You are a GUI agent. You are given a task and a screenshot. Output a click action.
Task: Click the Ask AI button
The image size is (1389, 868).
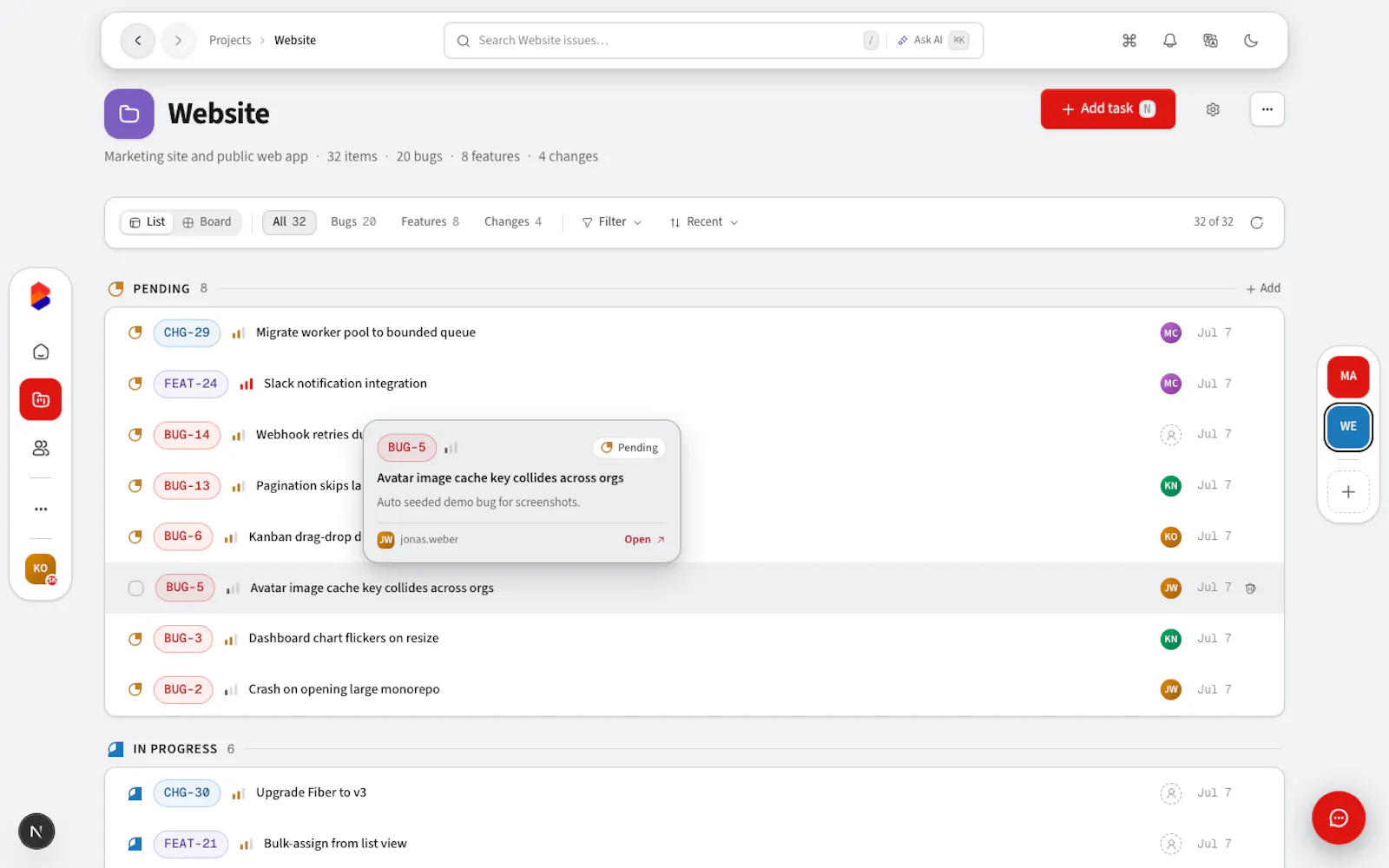click(933, 41)
